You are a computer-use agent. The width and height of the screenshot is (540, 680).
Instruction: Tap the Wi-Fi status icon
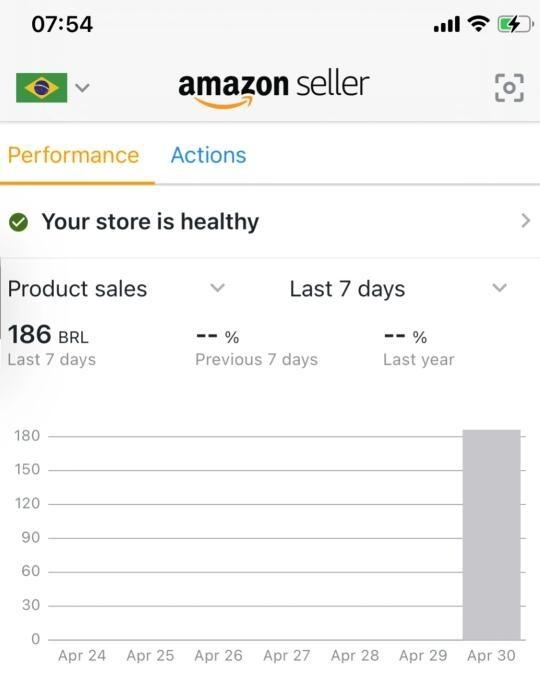(x=478, y=23)
